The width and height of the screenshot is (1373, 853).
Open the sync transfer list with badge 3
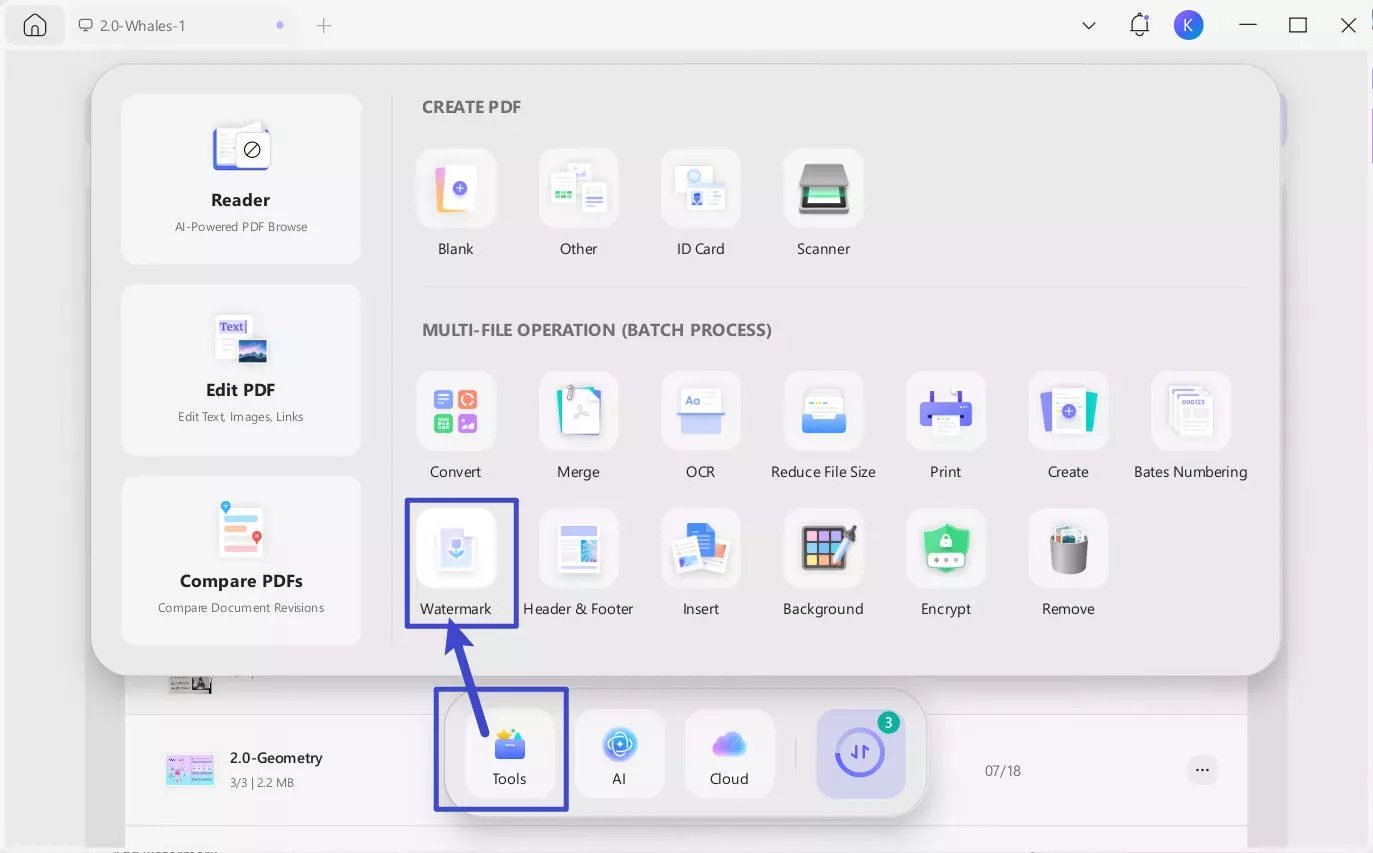(861, 753)
